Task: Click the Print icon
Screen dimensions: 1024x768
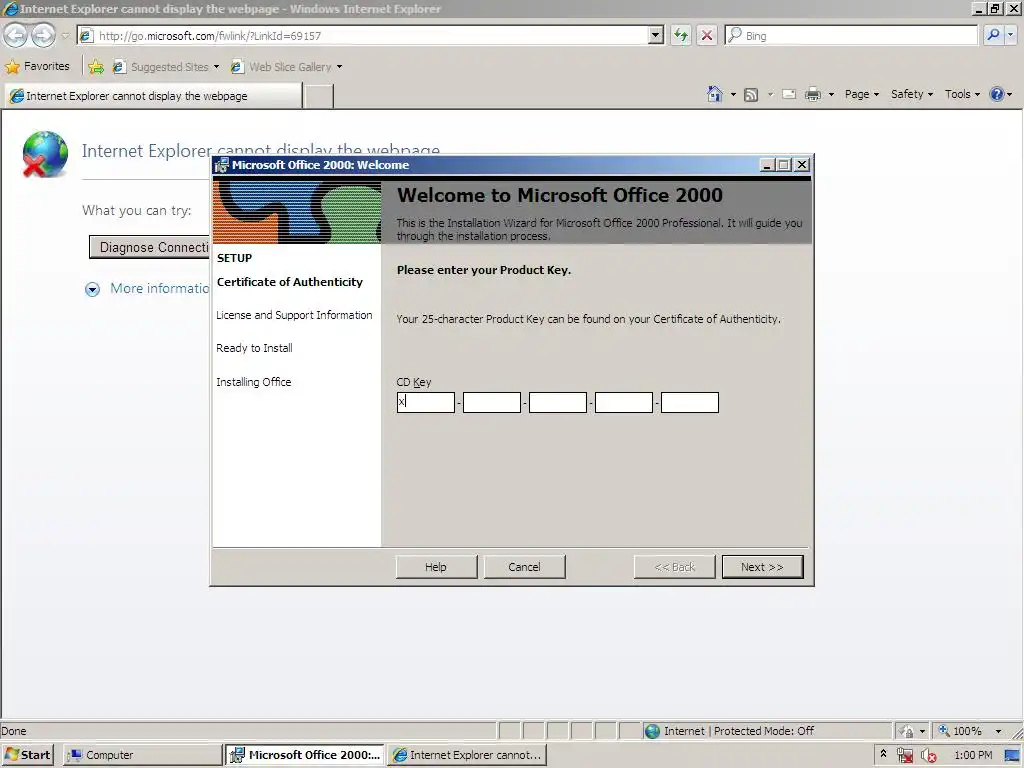Action: (812, 95)
